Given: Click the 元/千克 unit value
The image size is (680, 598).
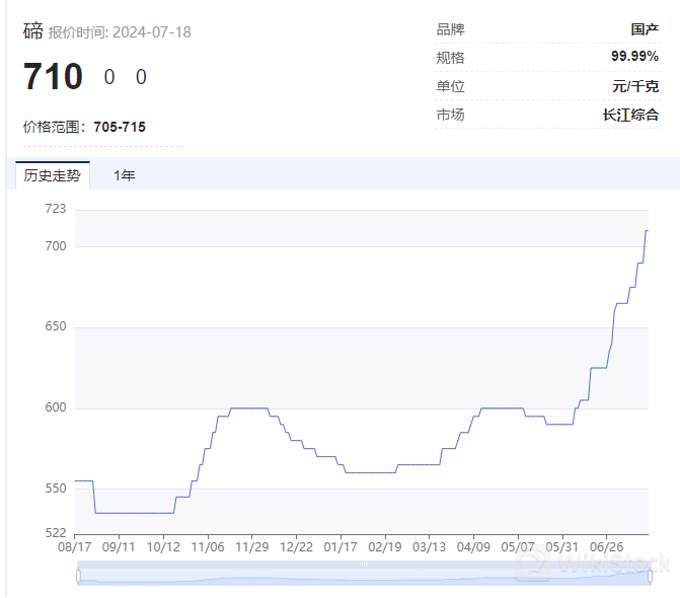Looking at the screenshot, I should [636, 86].
